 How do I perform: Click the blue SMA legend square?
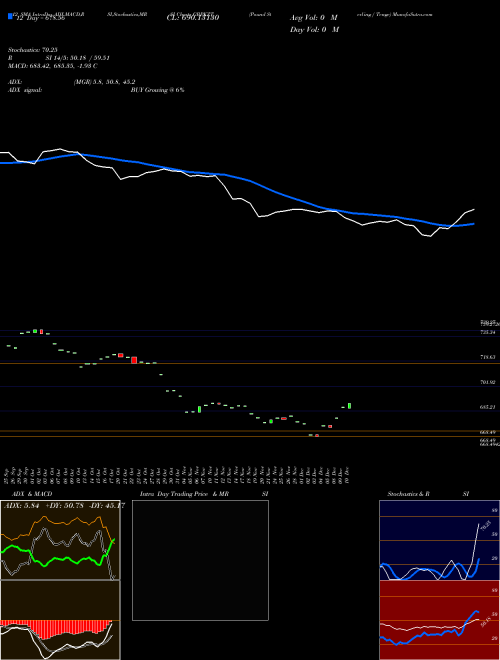click(x=10, y=16)
